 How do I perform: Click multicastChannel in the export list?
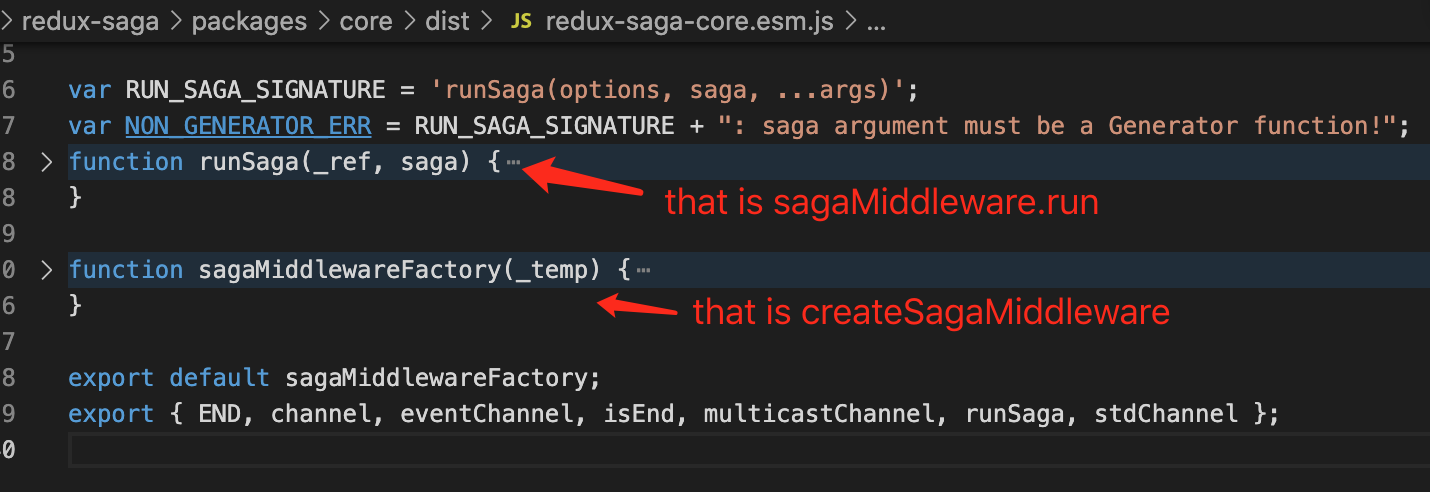pyautogui.click(x=820, y=414)
